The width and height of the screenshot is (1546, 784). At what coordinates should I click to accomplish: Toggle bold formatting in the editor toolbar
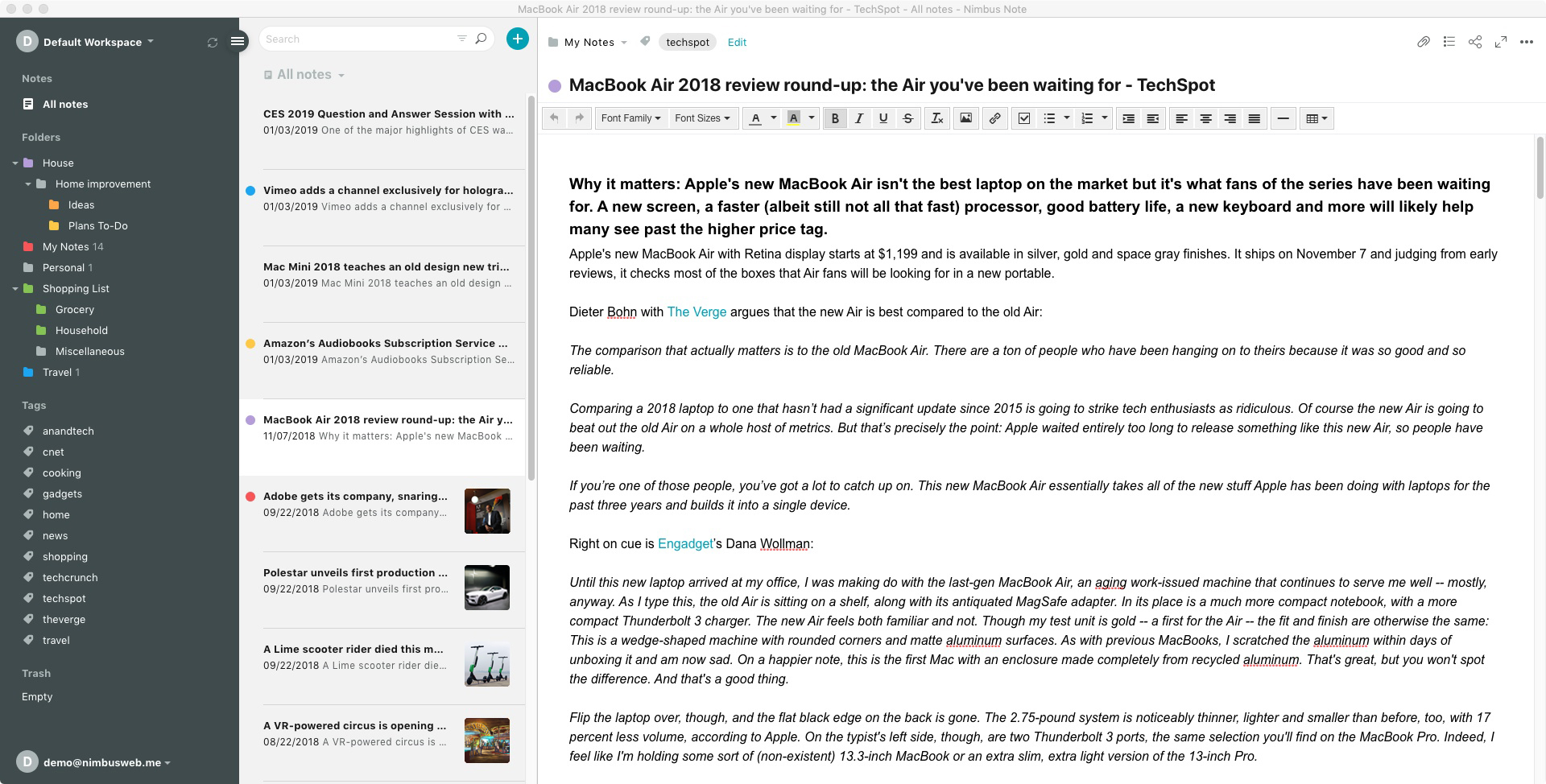[835, 118]
